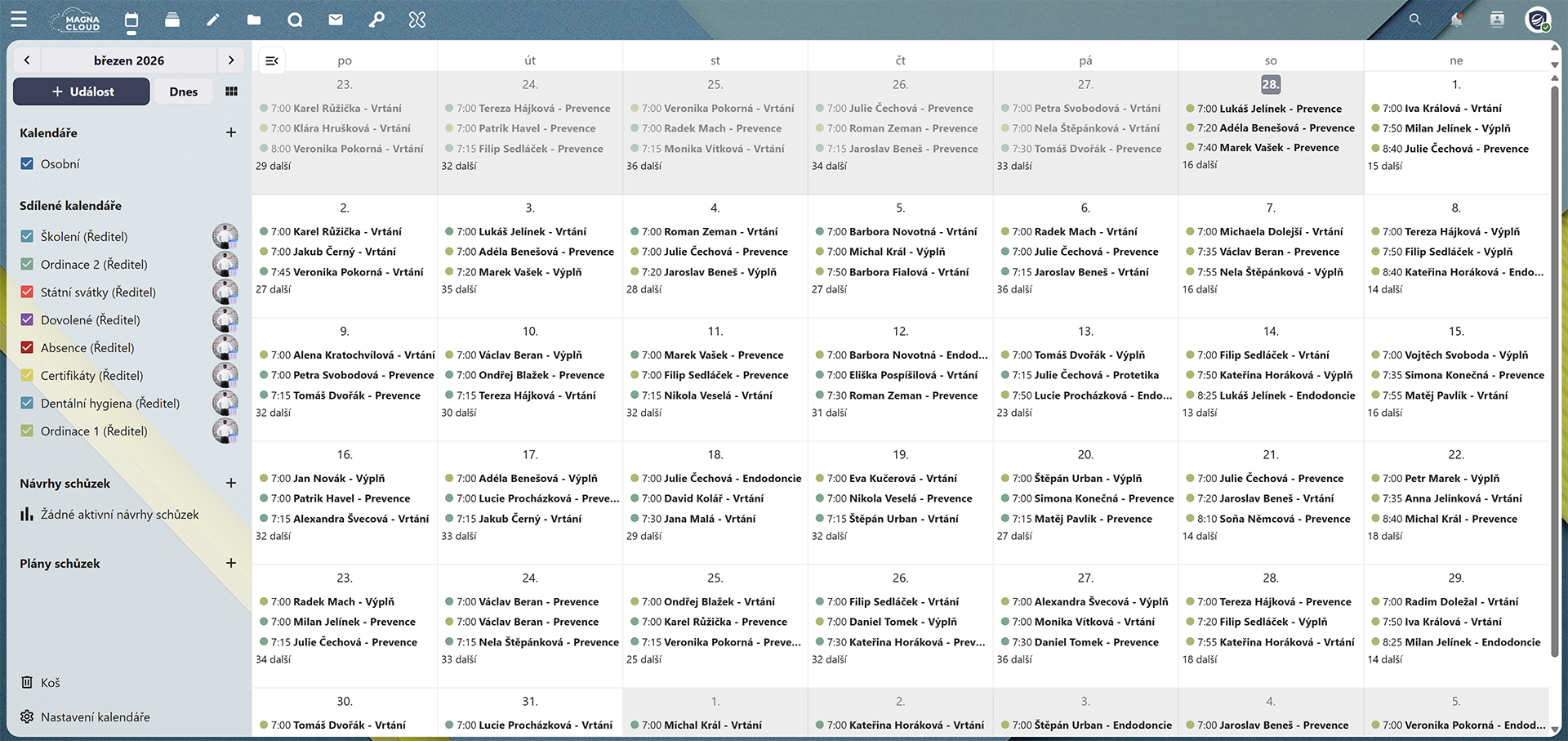Open Nastavení kalendáře settings
The height and width of the screenshot is (741, 1568).
point(95,716)
